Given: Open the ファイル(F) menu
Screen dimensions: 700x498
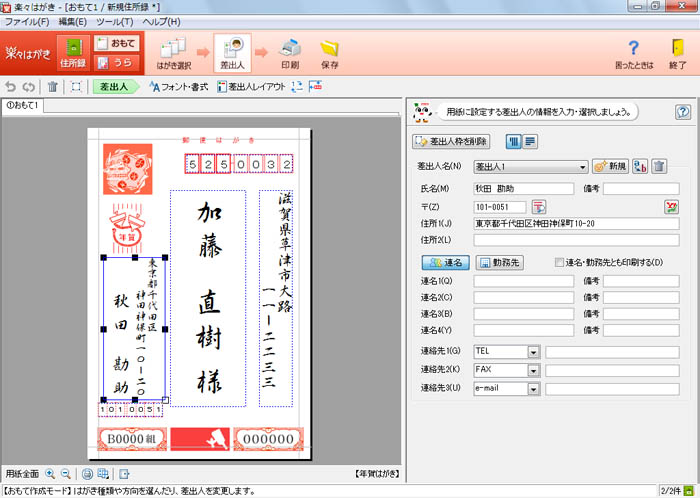Looking at the screenshot, I should [28, 21].
